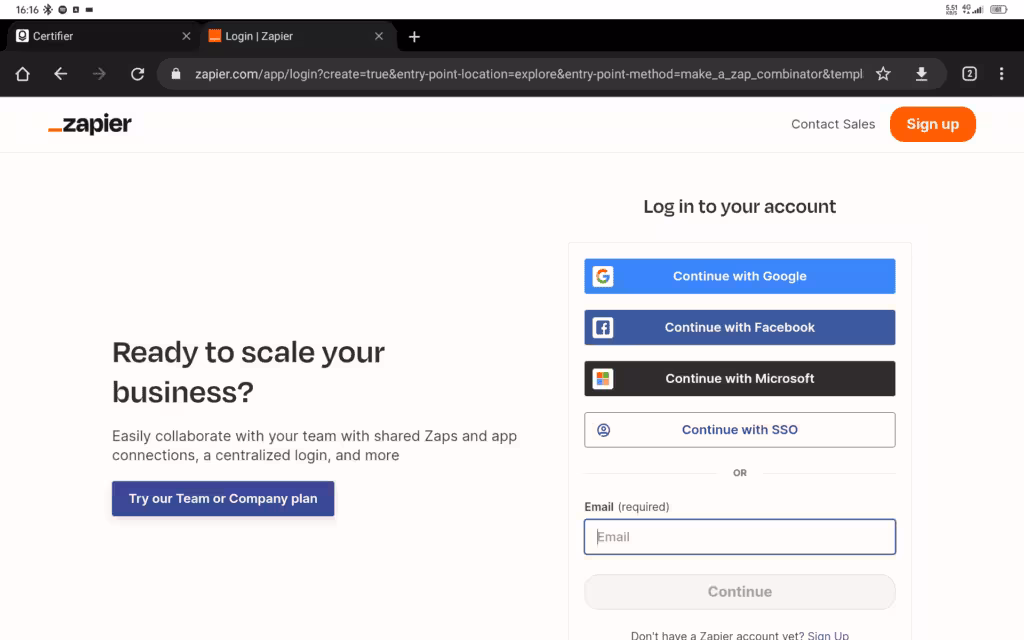Click the greyed Continue button
Viewport: 1024px width, 640px height.
739,592
